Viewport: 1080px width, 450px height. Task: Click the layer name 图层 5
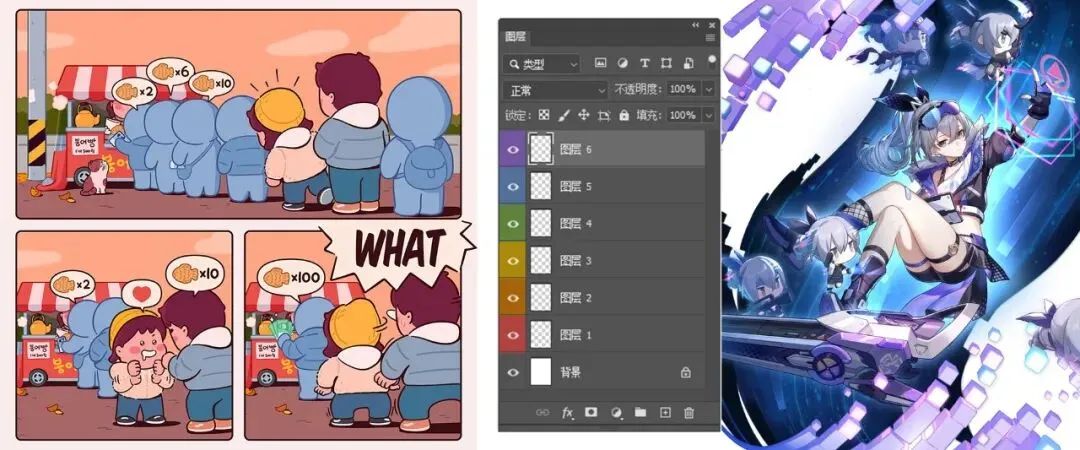pos(577,186)
